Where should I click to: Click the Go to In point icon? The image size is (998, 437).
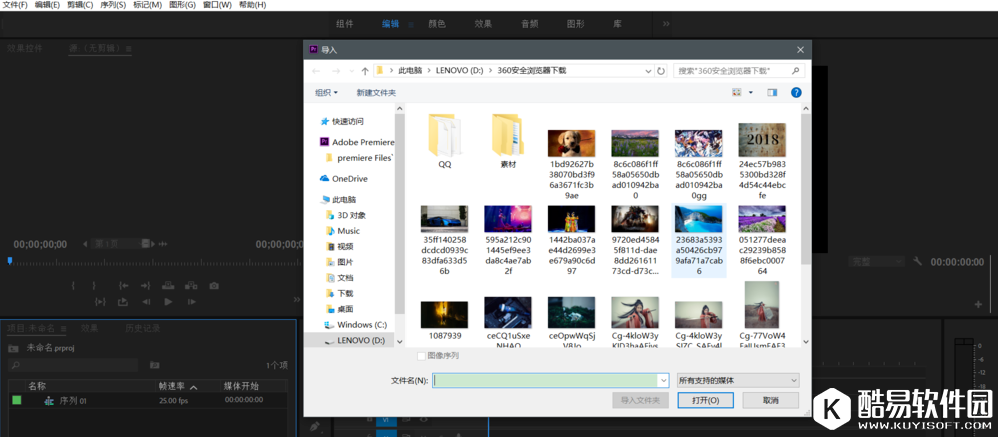point(124,286)
